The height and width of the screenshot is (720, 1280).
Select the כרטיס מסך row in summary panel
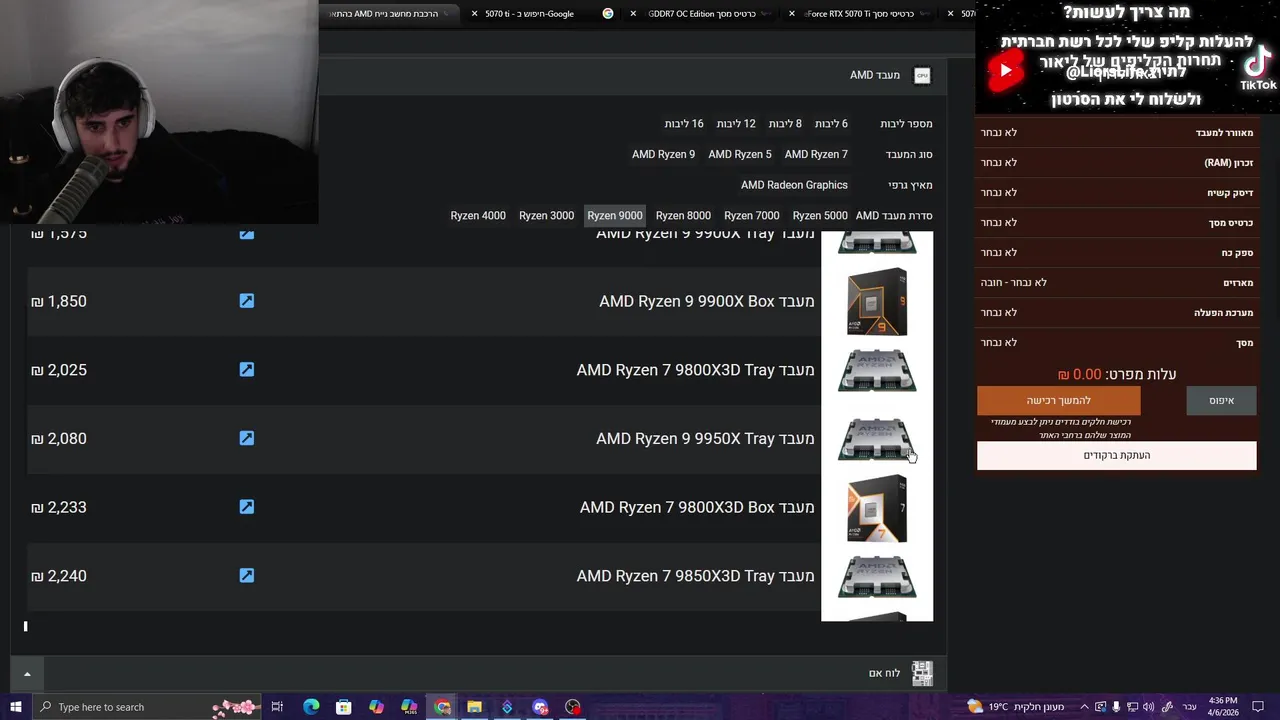pyautogui.click(x=1116, y=223)
